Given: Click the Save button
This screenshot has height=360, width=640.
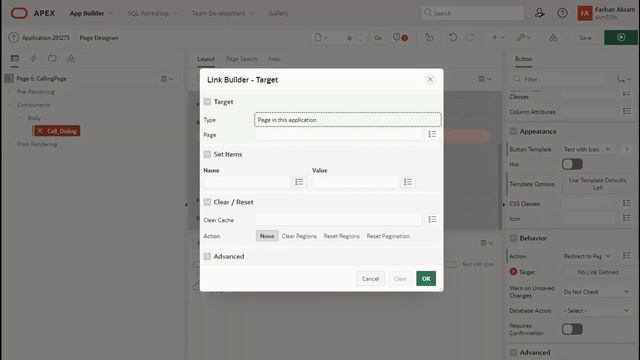Looking at the screenshot, I should coord(585,38).
